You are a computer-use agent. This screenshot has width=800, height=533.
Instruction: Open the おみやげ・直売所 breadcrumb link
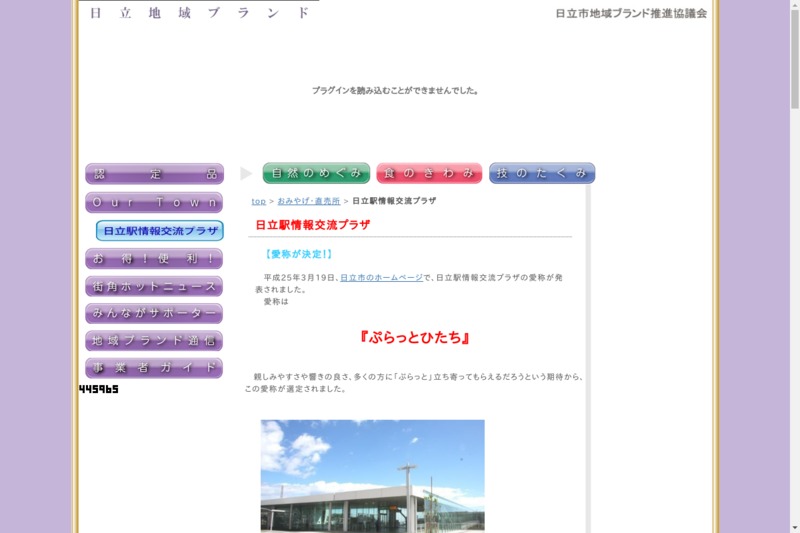(308, 201)
